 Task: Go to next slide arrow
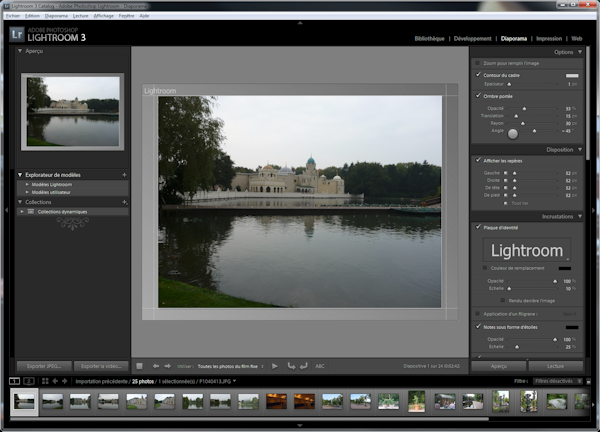(x=168, y=367)
